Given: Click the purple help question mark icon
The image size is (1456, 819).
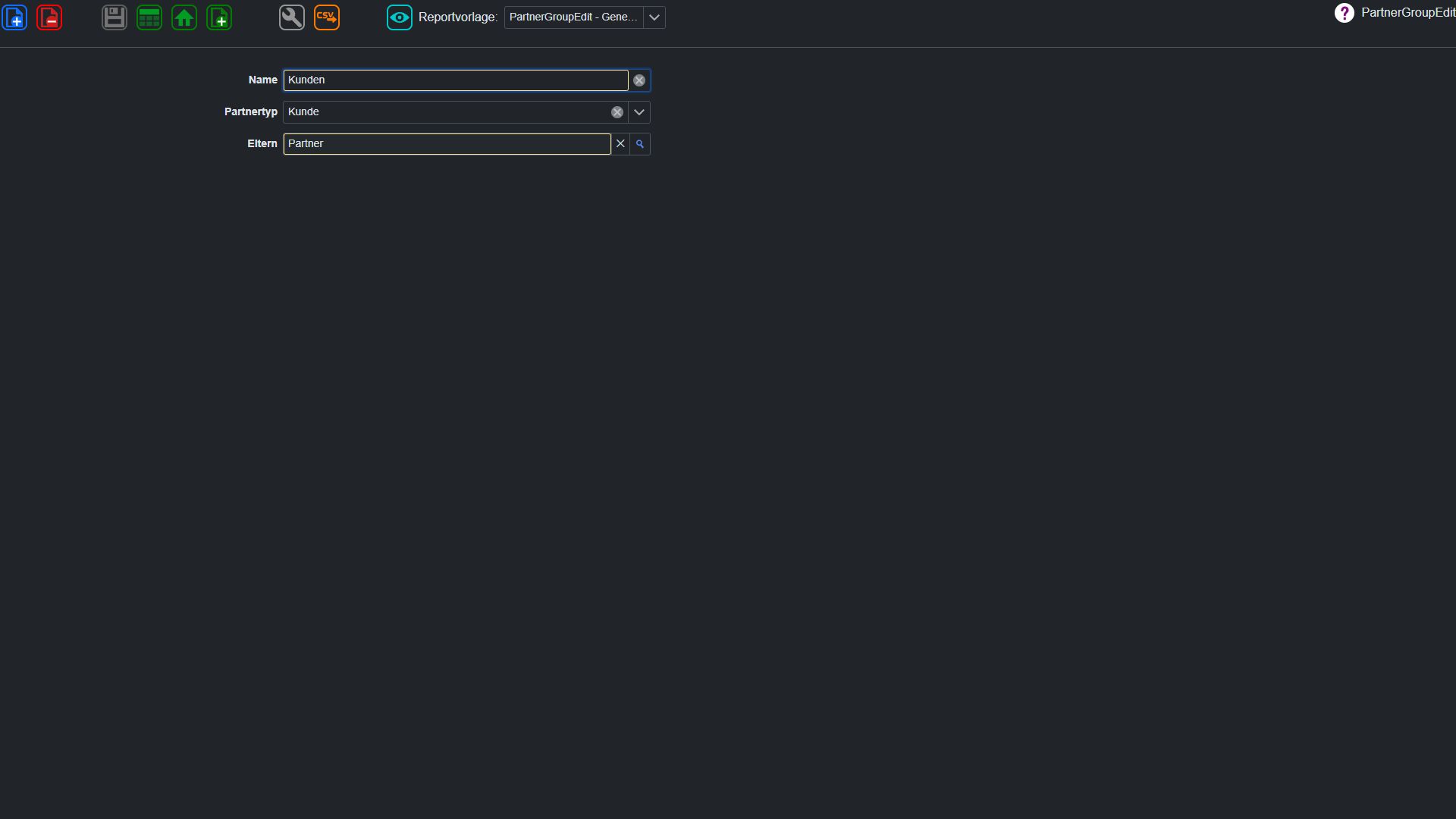Looking at the screenshot, I should click(x=1345, y=13).
